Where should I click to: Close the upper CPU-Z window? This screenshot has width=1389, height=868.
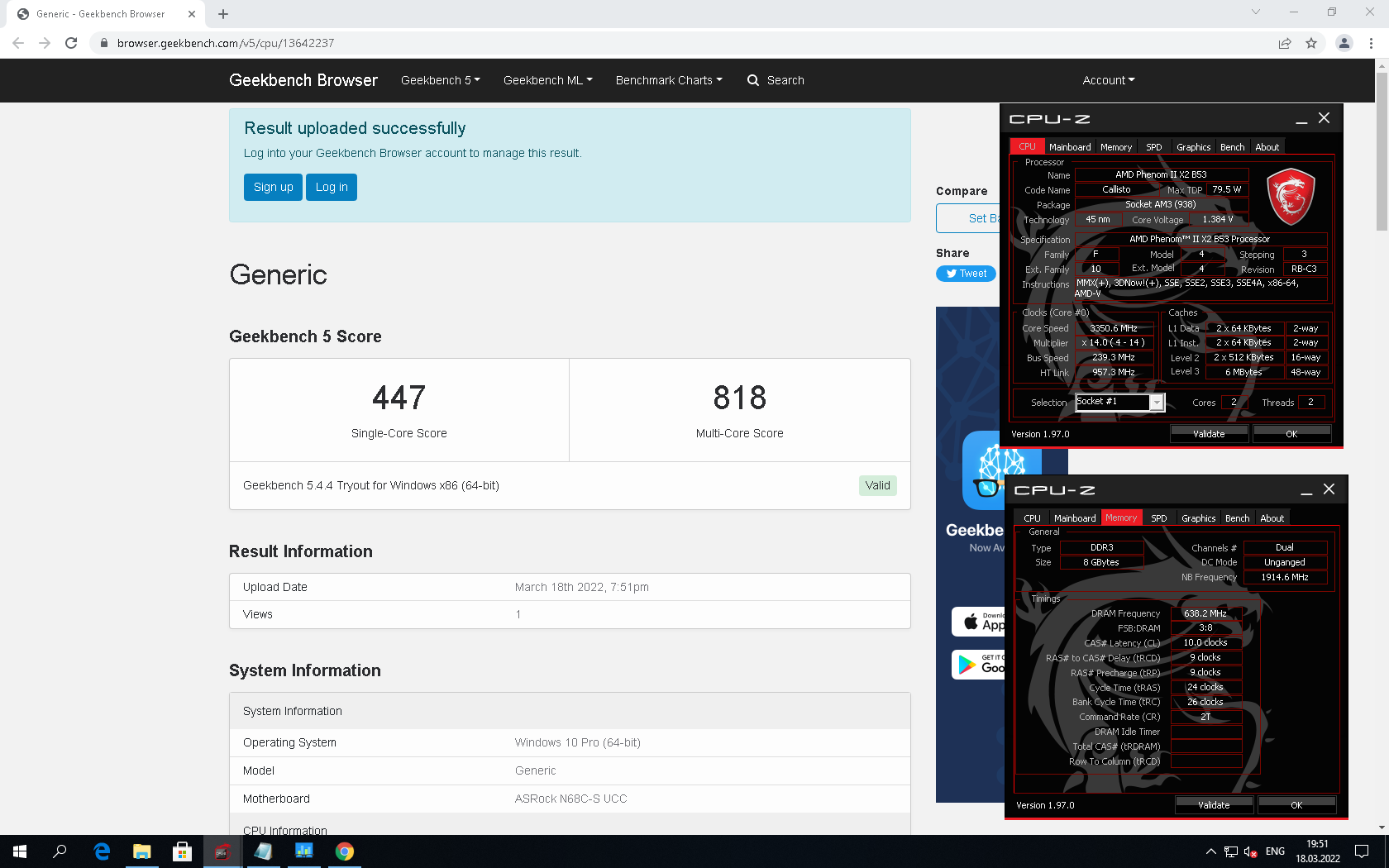click(1324, 118)
